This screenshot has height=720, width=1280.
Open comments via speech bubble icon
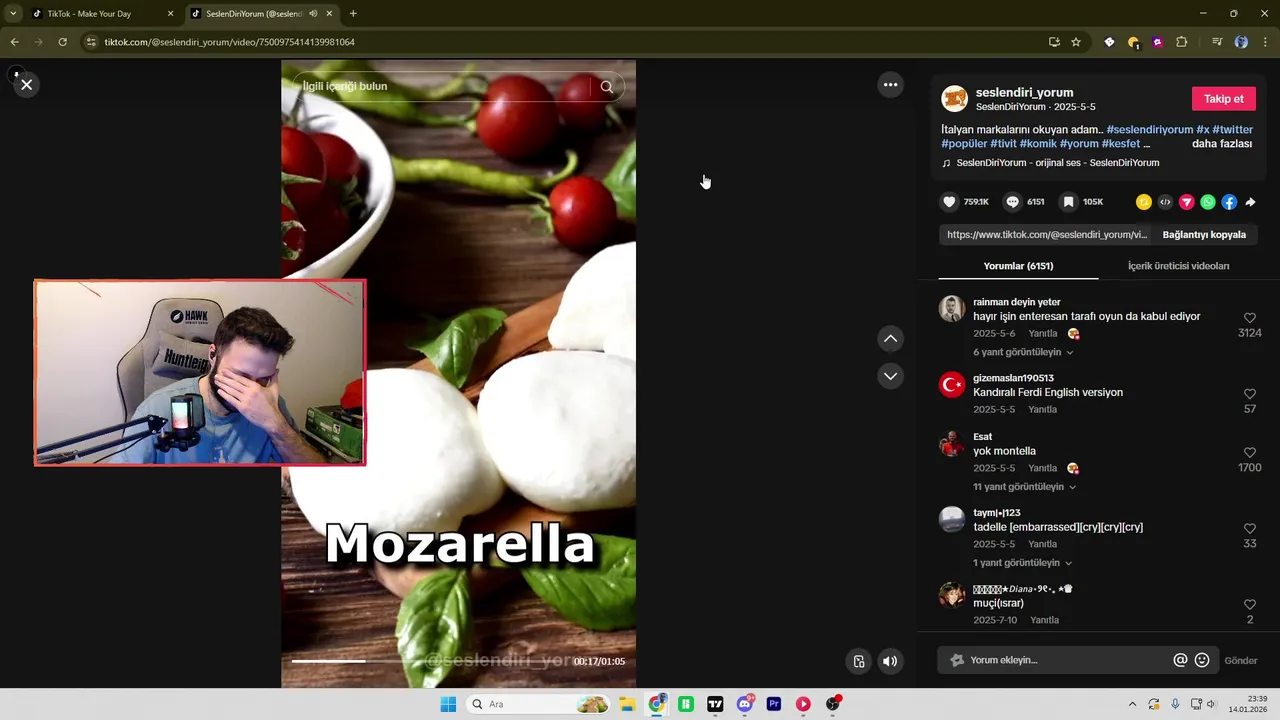(x=1012, y=202)
